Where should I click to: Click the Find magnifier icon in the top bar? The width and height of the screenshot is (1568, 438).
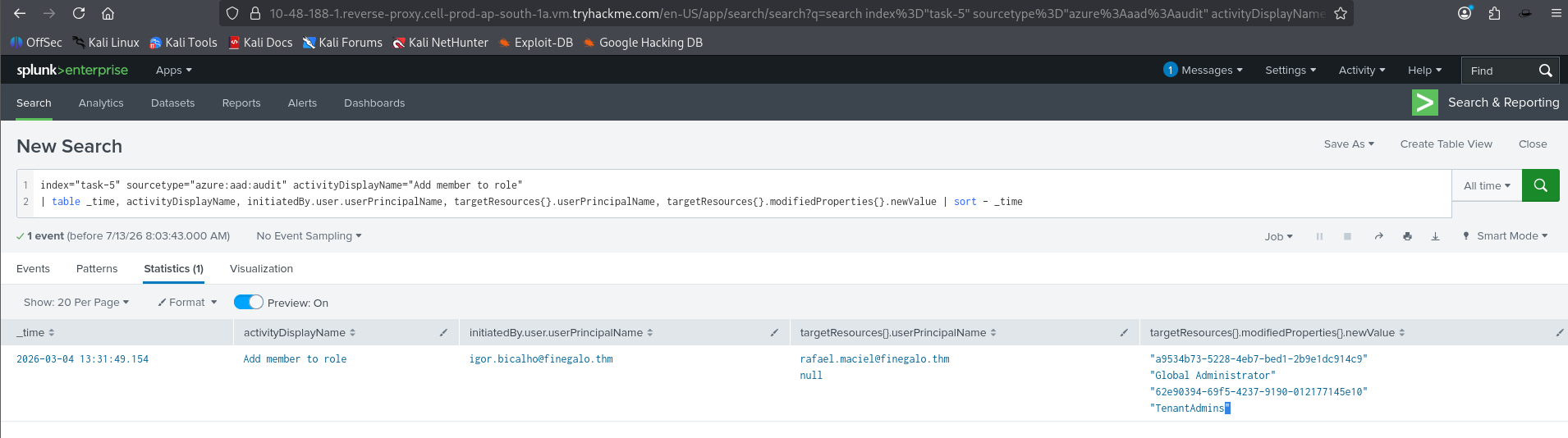tap(1545, 71)
